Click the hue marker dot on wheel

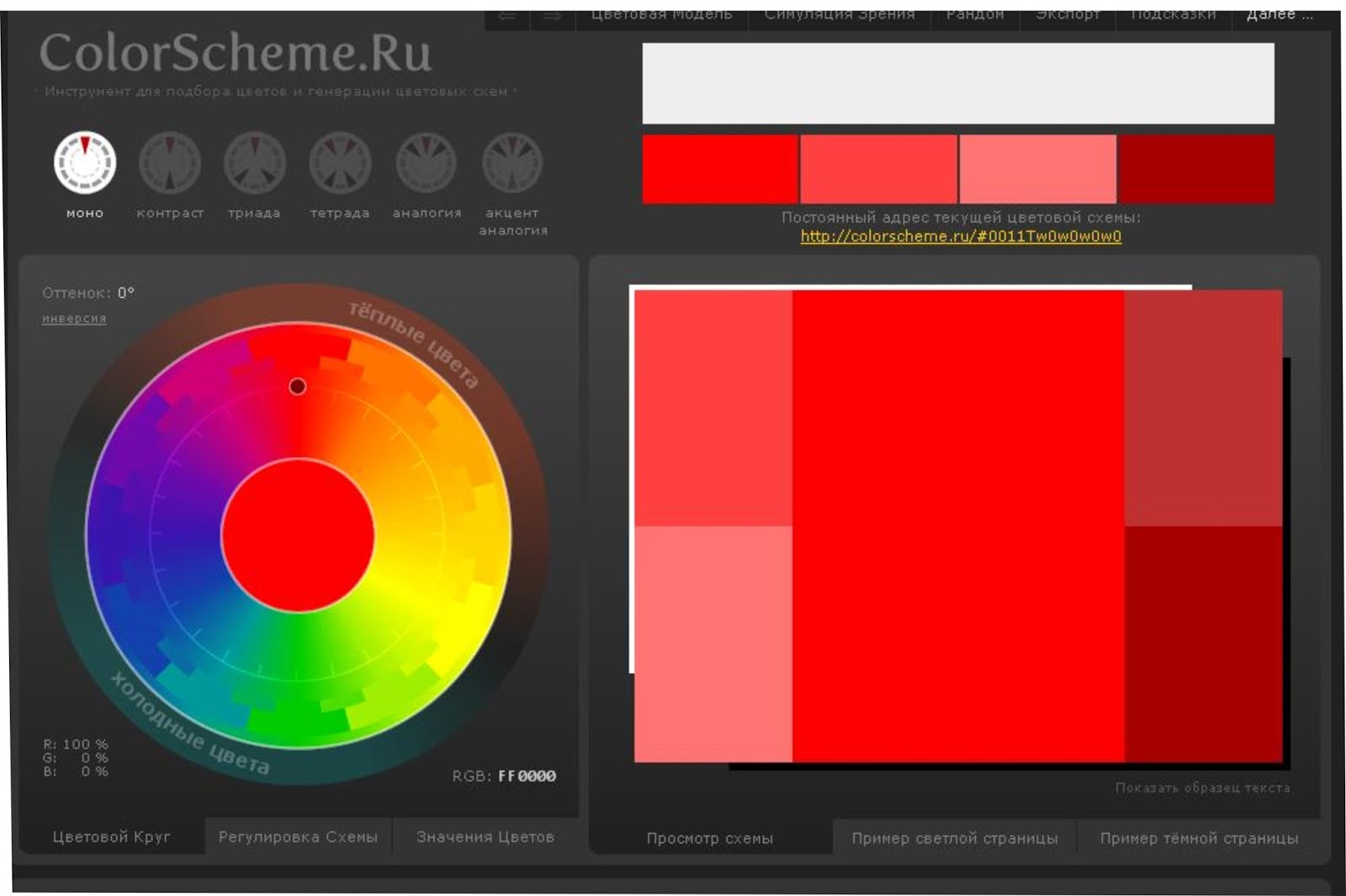point(298,386)
